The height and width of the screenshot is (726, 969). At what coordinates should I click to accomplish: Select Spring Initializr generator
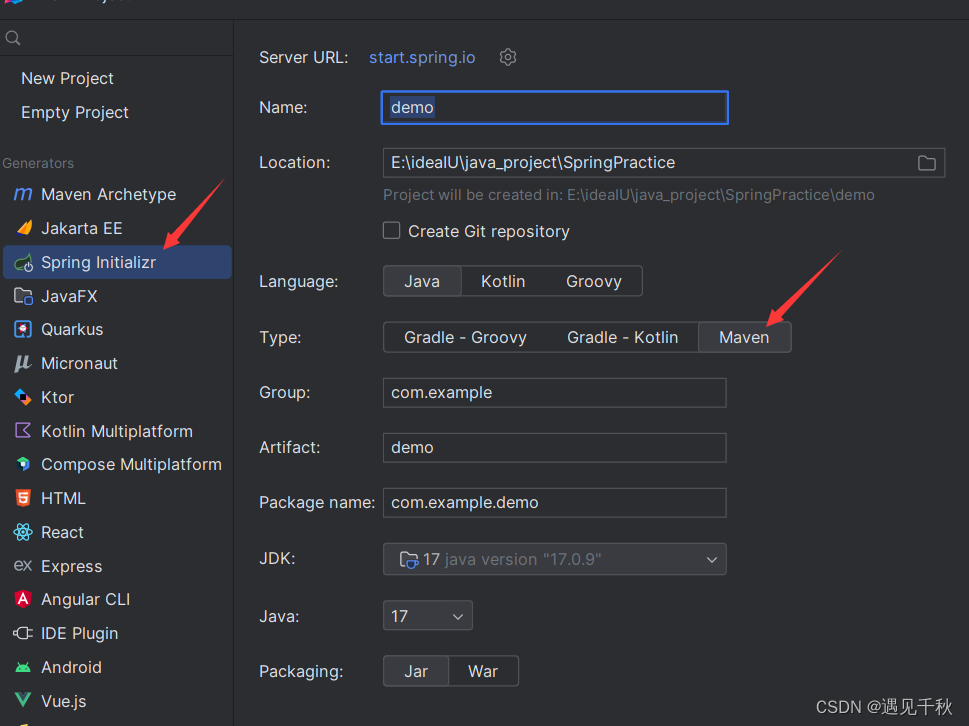tap(117, 262)
